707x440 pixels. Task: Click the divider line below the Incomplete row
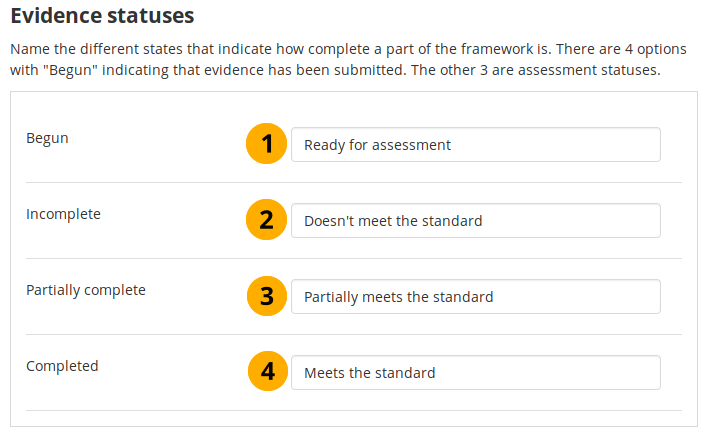[x=353, y=258]
